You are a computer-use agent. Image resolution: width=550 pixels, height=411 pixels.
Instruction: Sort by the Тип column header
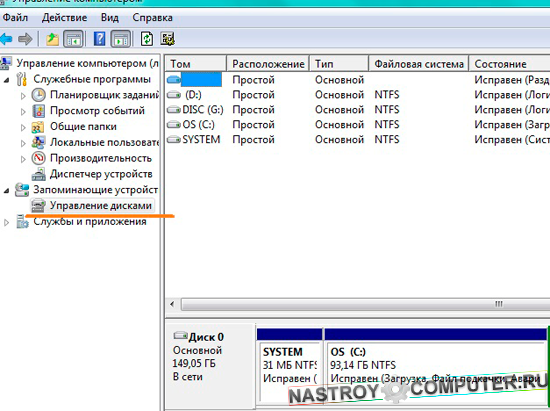(x=339, y=64)
